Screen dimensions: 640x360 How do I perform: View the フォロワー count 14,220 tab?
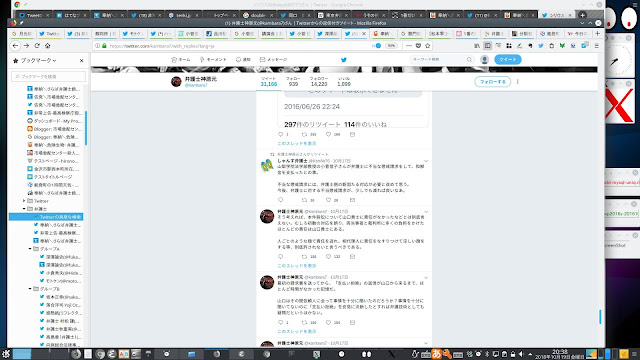319,82
